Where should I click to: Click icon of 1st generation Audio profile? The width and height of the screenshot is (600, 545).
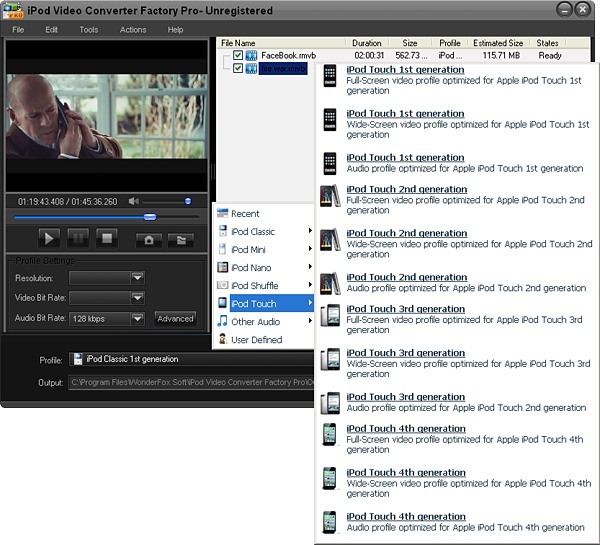330,163
